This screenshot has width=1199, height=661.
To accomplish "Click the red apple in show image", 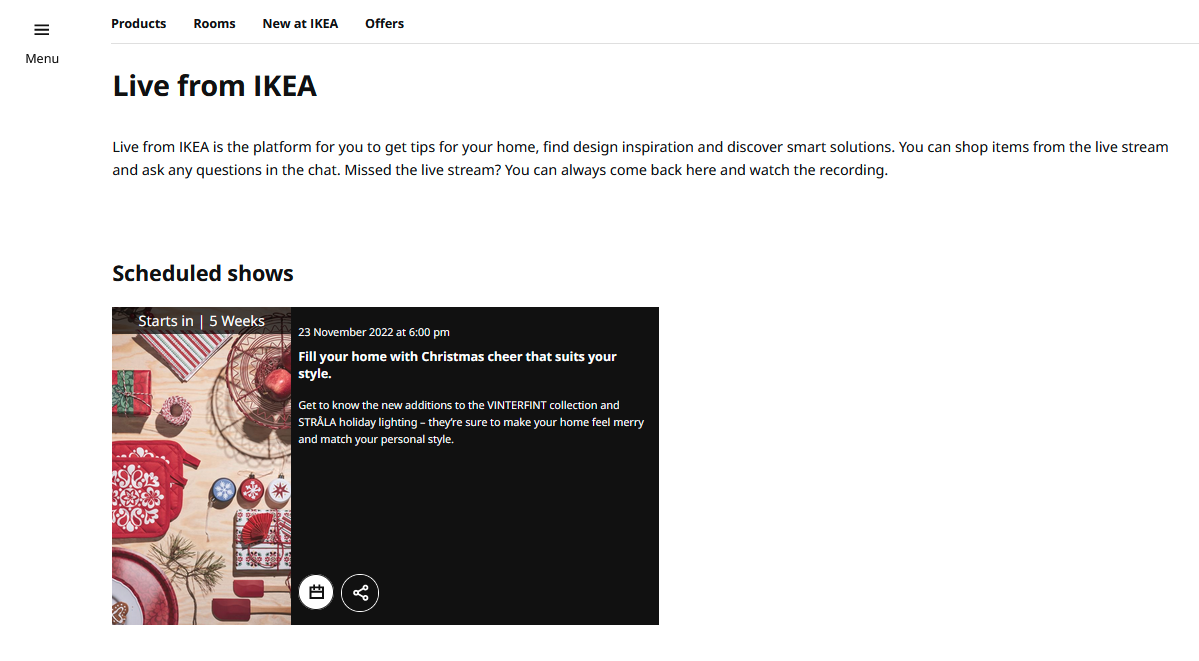I will tap(276, 381).
